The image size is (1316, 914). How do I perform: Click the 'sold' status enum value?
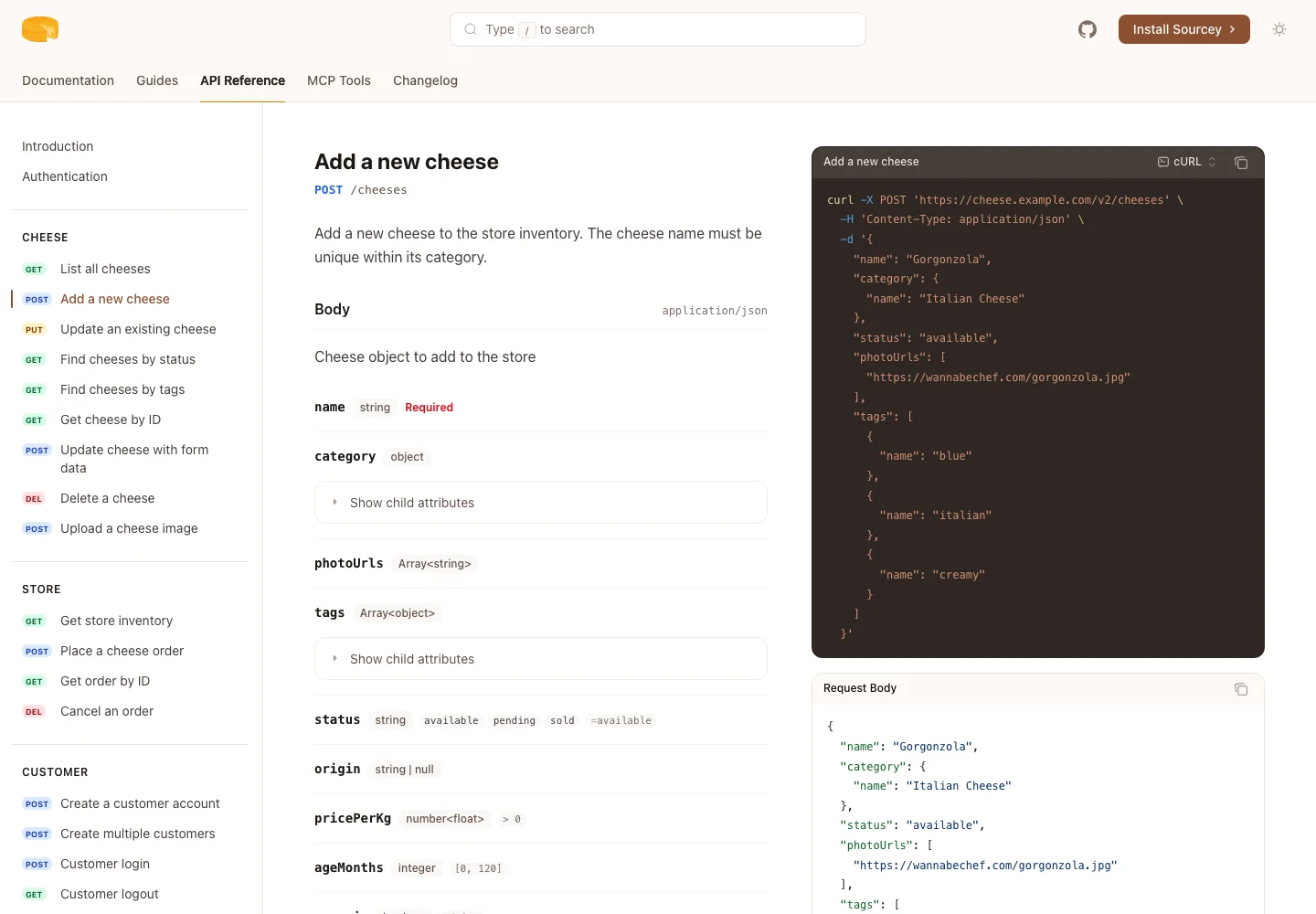click(562, 720)
